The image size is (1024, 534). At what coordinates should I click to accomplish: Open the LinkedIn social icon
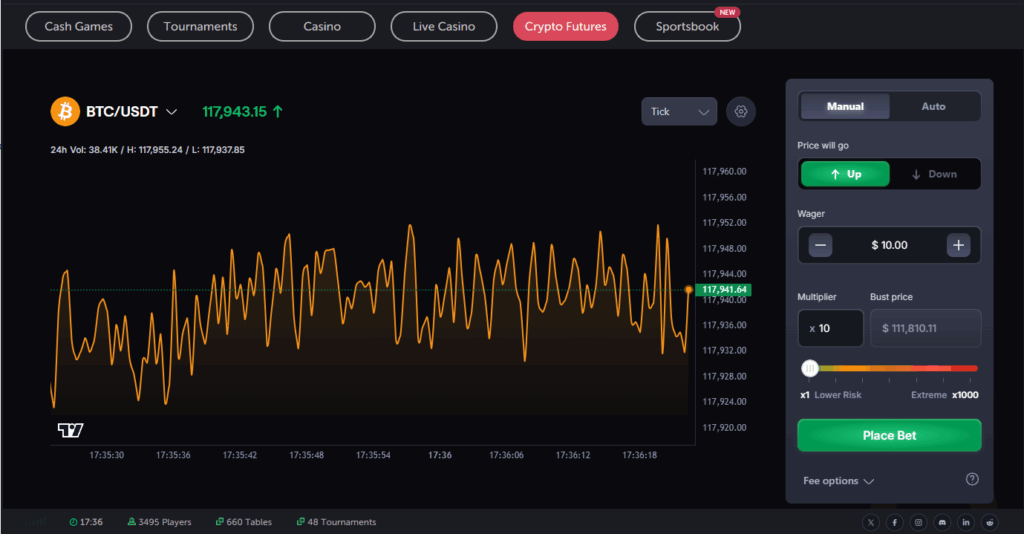pyautogui.click(x=966, y=522)
